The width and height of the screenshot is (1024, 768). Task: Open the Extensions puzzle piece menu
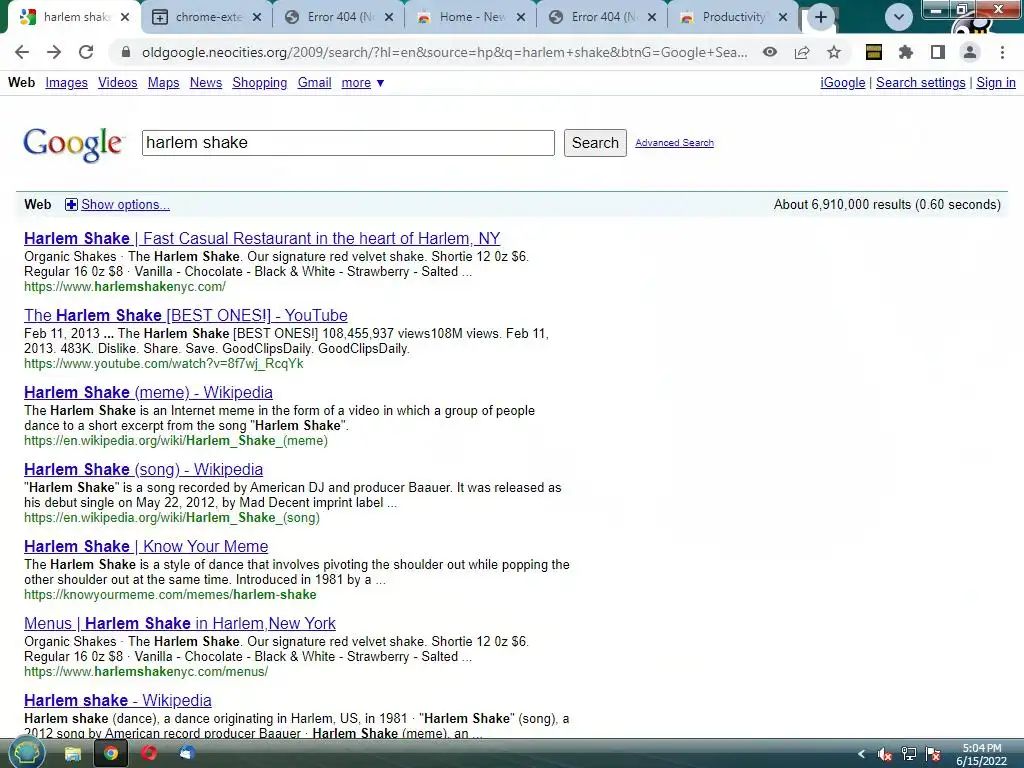[x=906, y=52]
